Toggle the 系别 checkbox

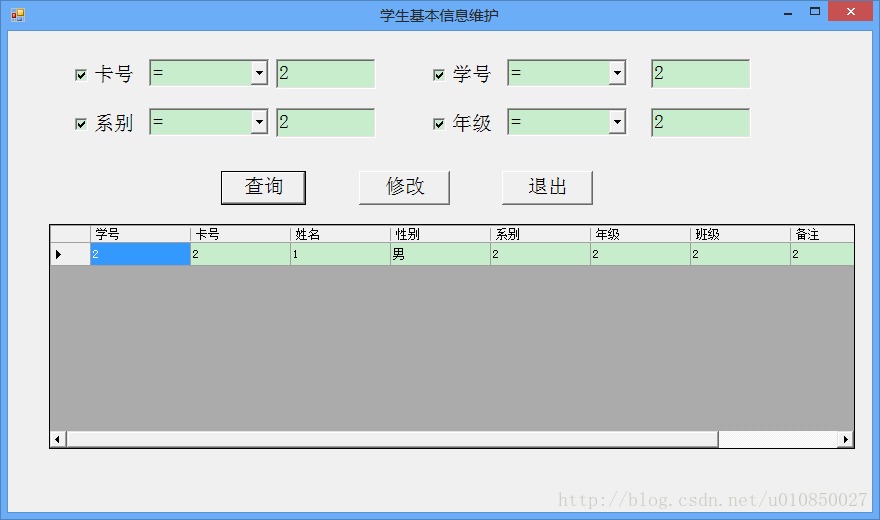(x=81, y=123)
